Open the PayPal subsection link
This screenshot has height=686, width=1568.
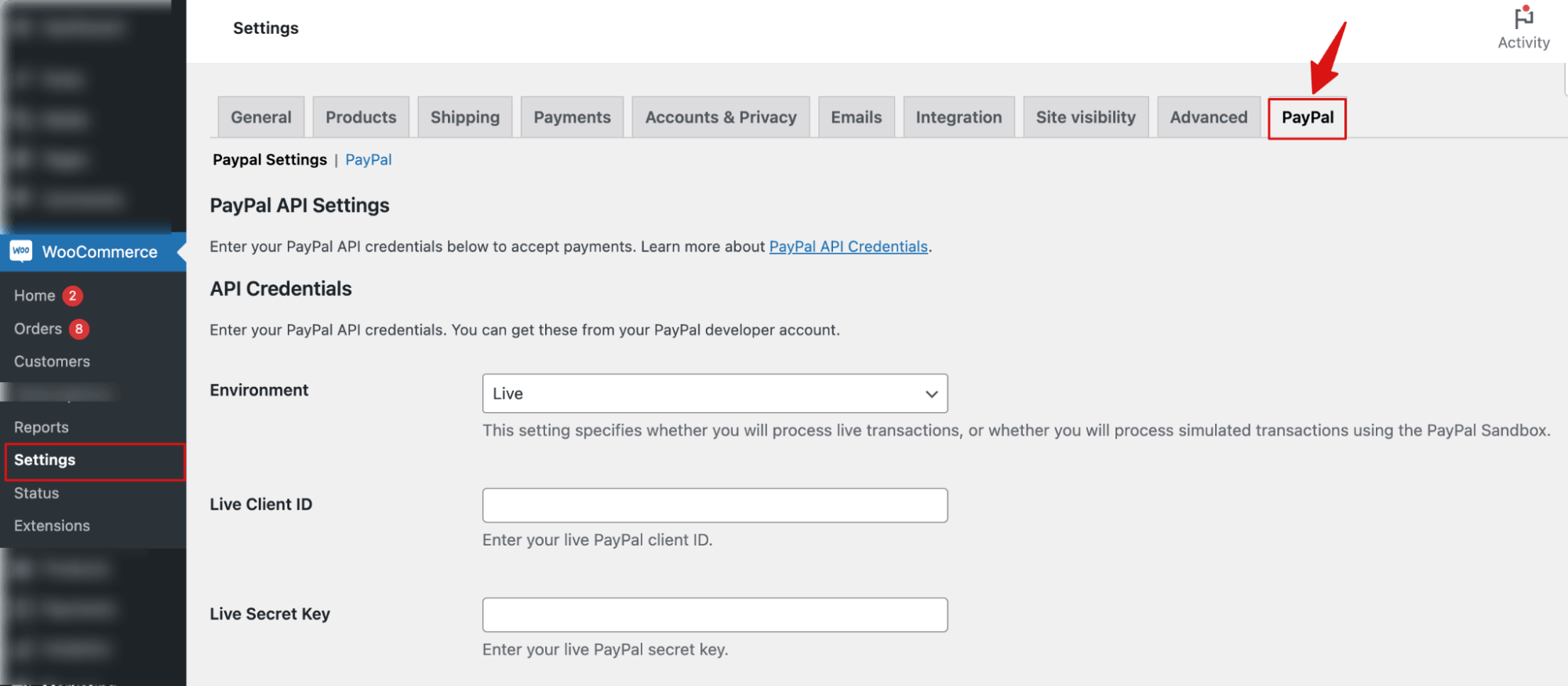tap(368, 159)
